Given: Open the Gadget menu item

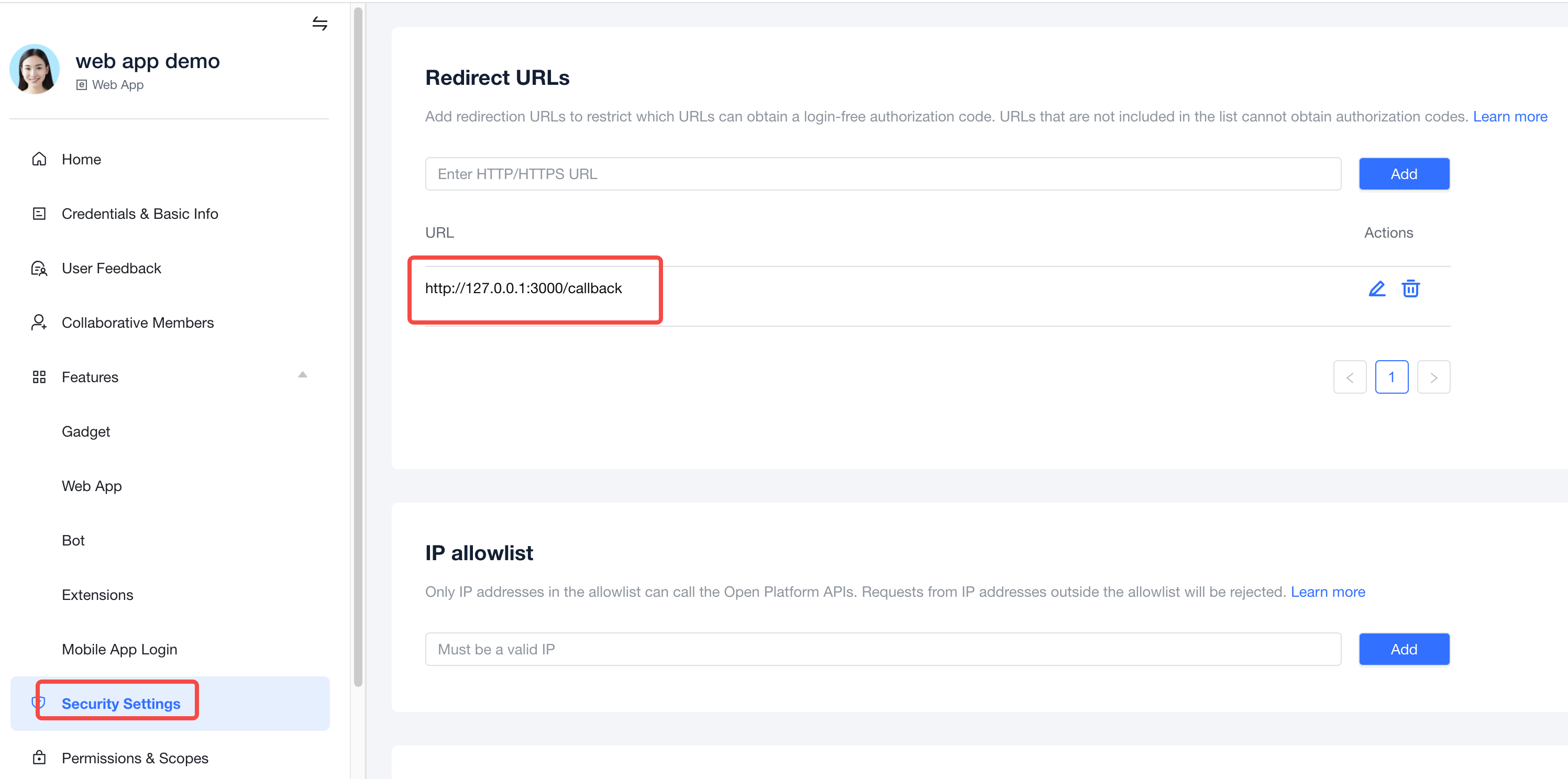Looking at the screenshot, I should coord(86,431).
